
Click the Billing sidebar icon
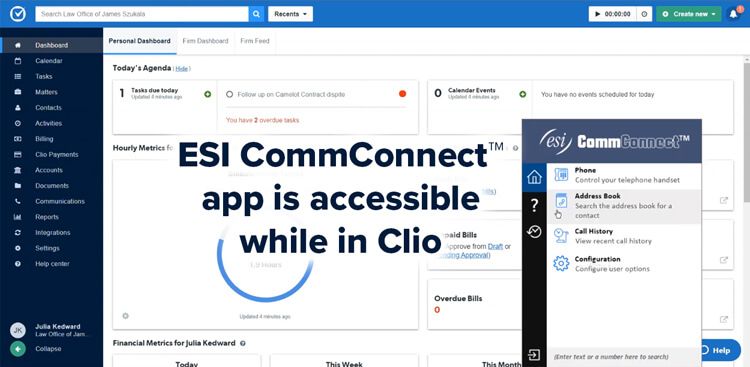point(18,139)
